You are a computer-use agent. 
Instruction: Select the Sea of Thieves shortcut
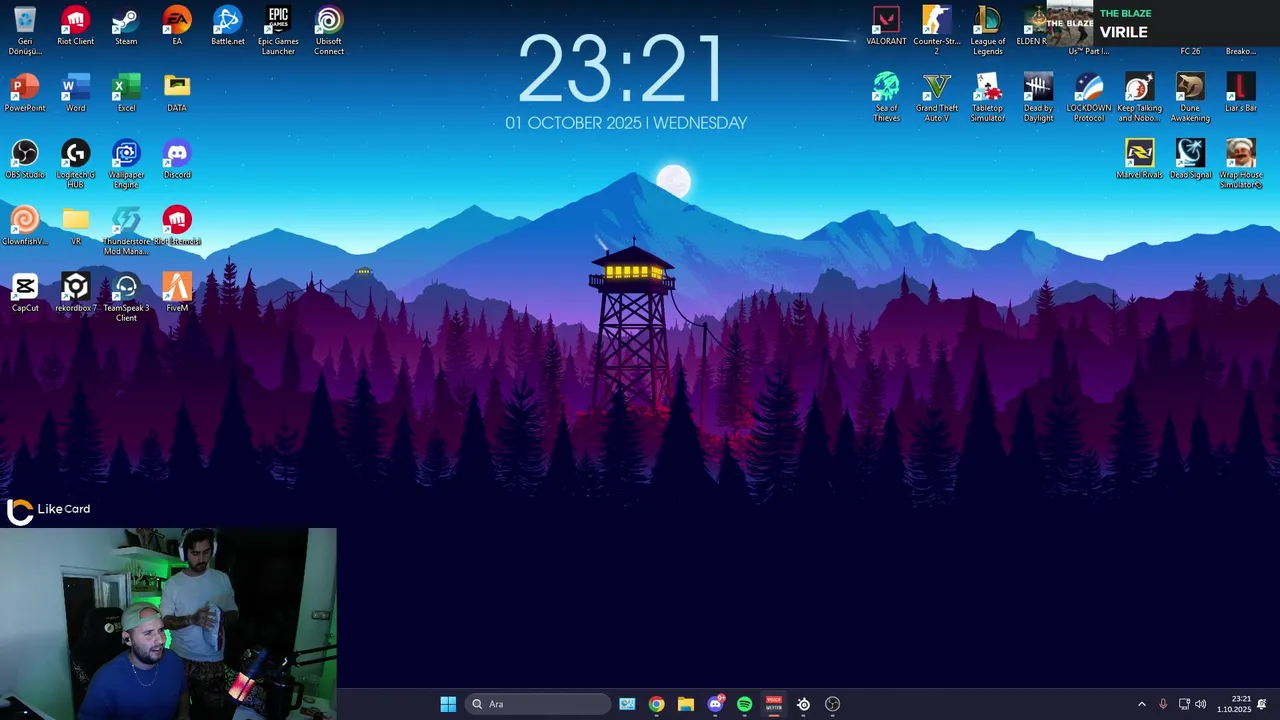pyautogui.click(x=886, y=98)
